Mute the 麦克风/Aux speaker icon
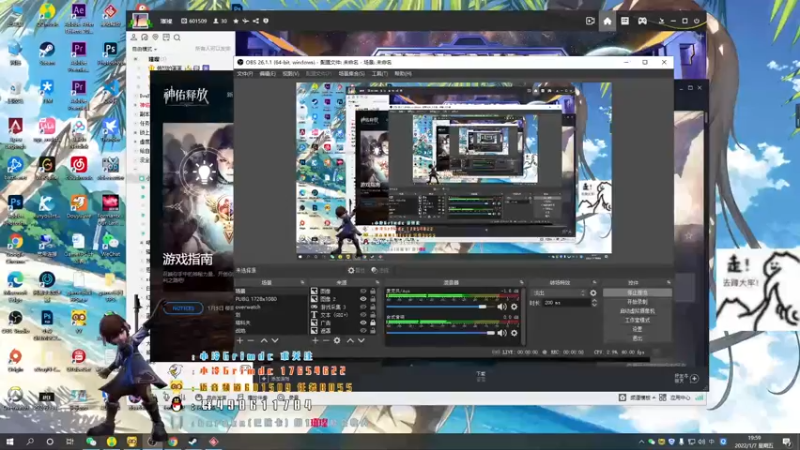Screen dimensions: 800x450 pyautogui.click(x=502, y=307)
